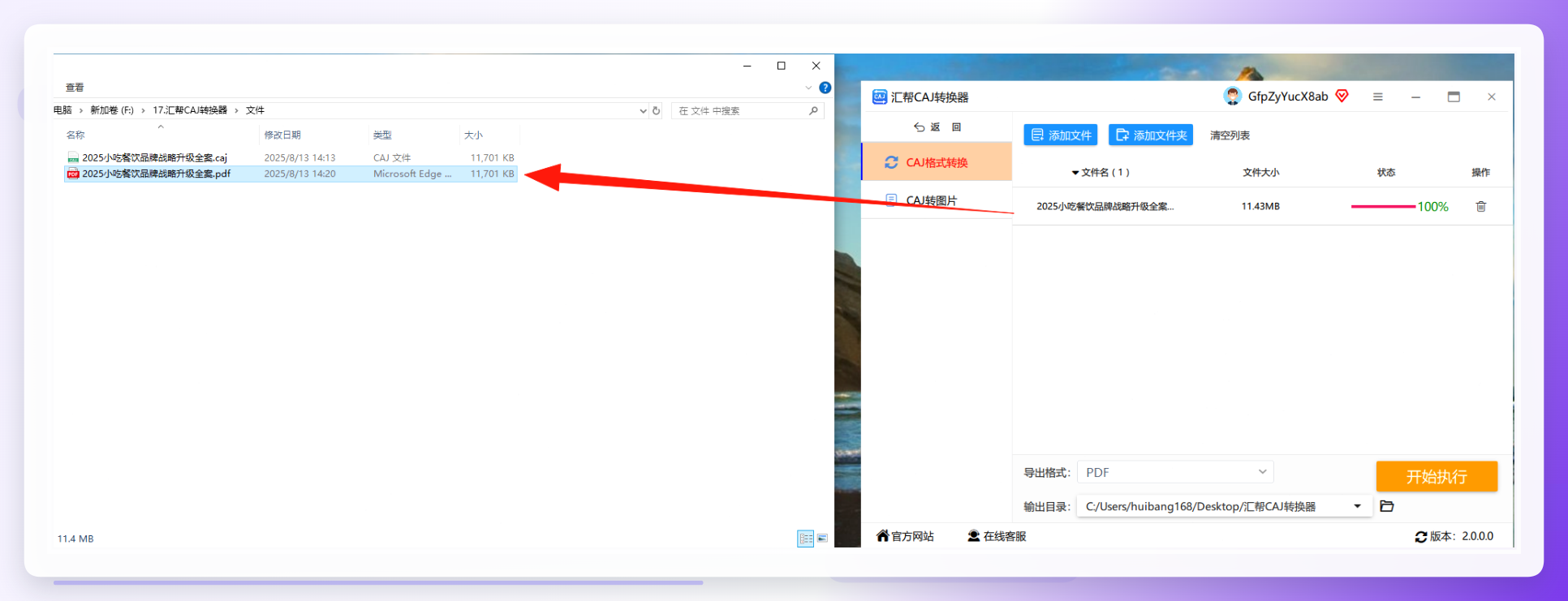Open the hamburger menu in converter title bar
The image size is (1568, 601).
[x=1377, y=97]
